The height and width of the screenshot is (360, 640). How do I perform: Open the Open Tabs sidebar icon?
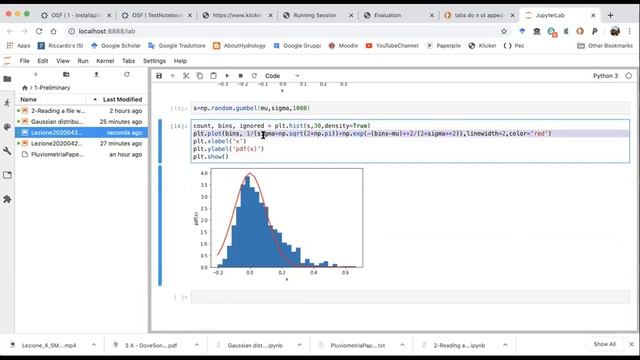[x=7, y=175]
